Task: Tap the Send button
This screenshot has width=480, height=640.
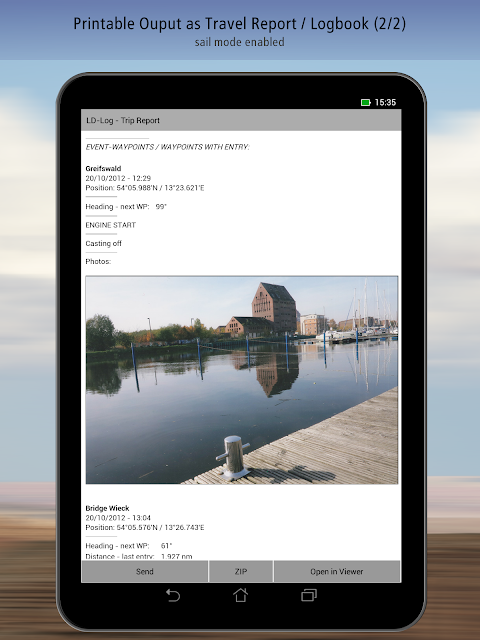Action: (x=144, y=571)
